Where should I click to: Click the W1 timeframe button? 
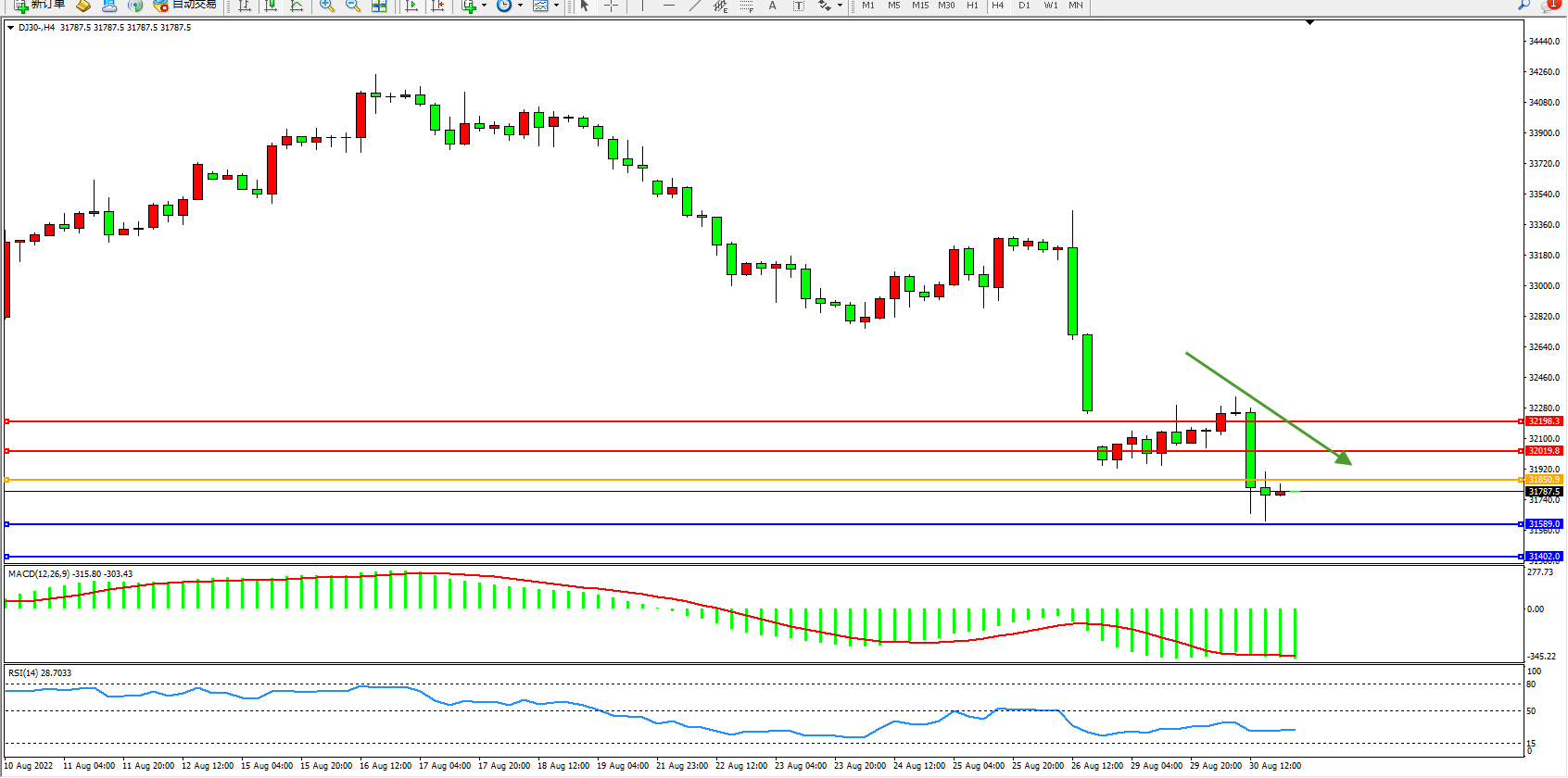point(1050,6)
